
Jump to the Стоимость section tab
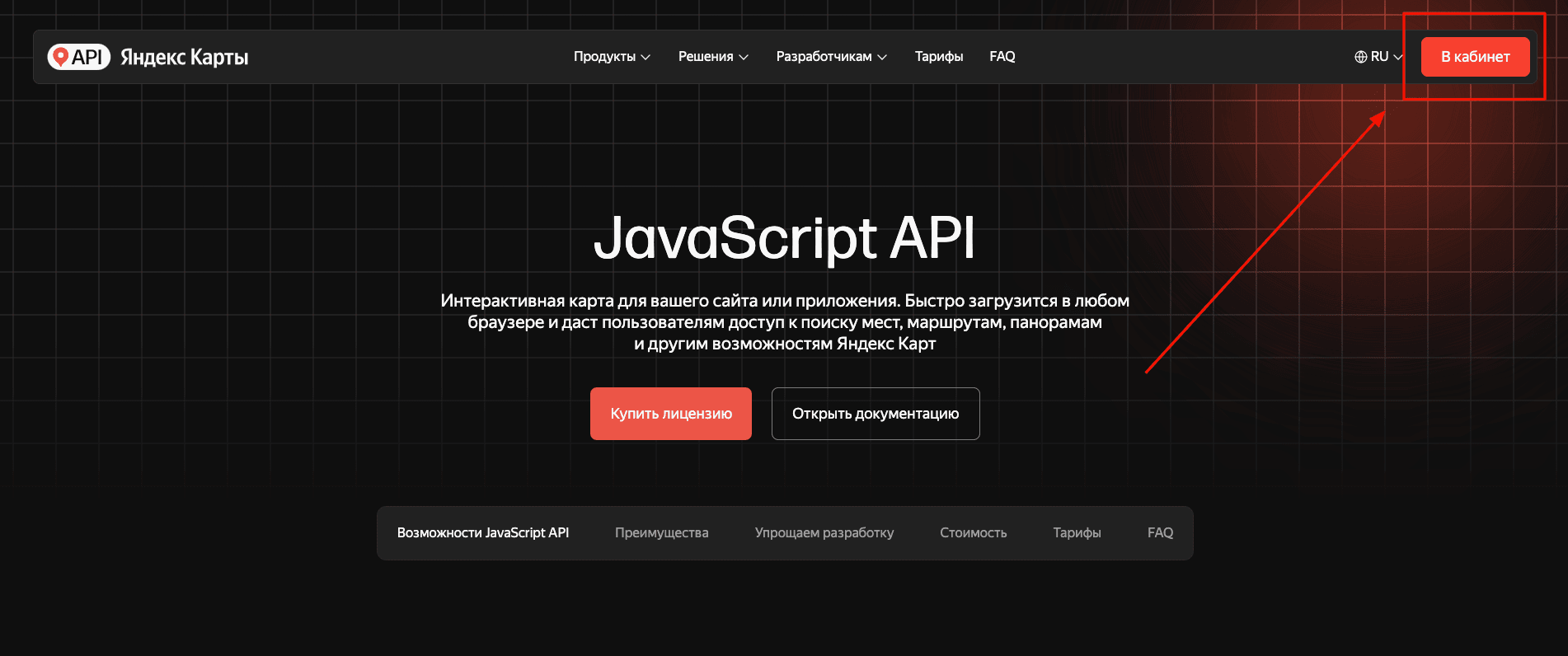coord(974,533)
